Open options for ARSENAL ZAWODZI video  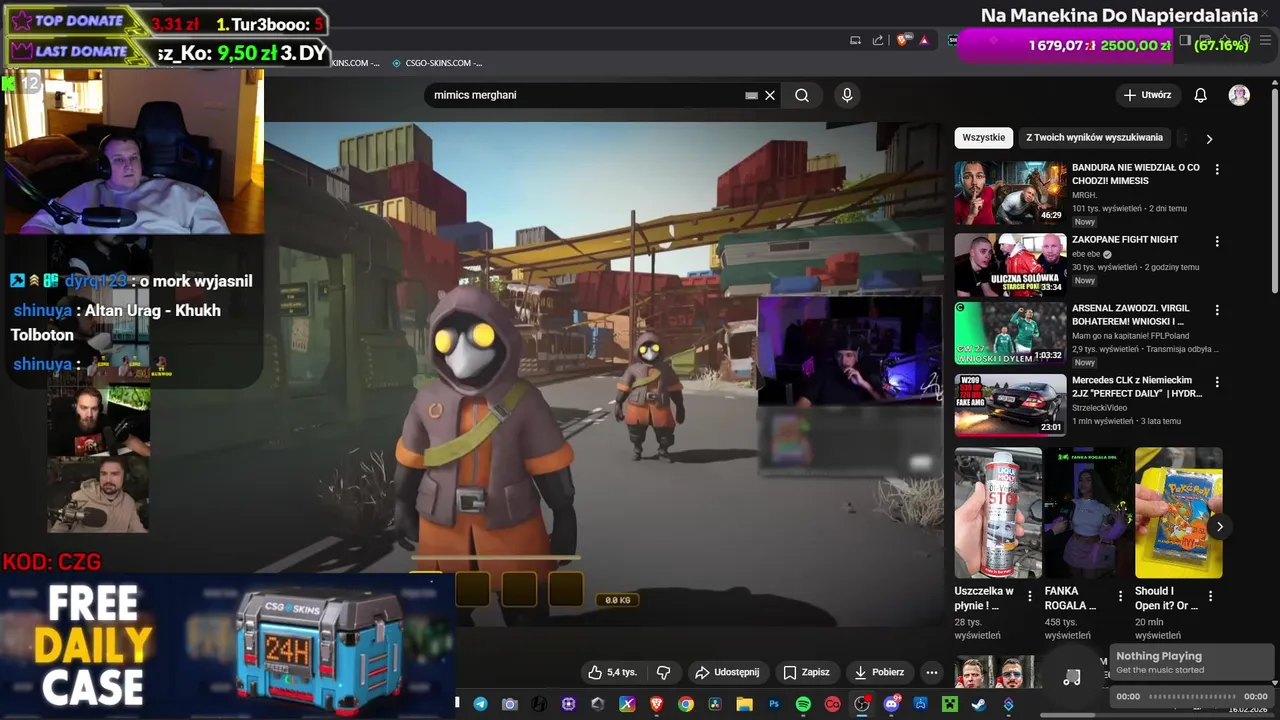(1217, 311)
